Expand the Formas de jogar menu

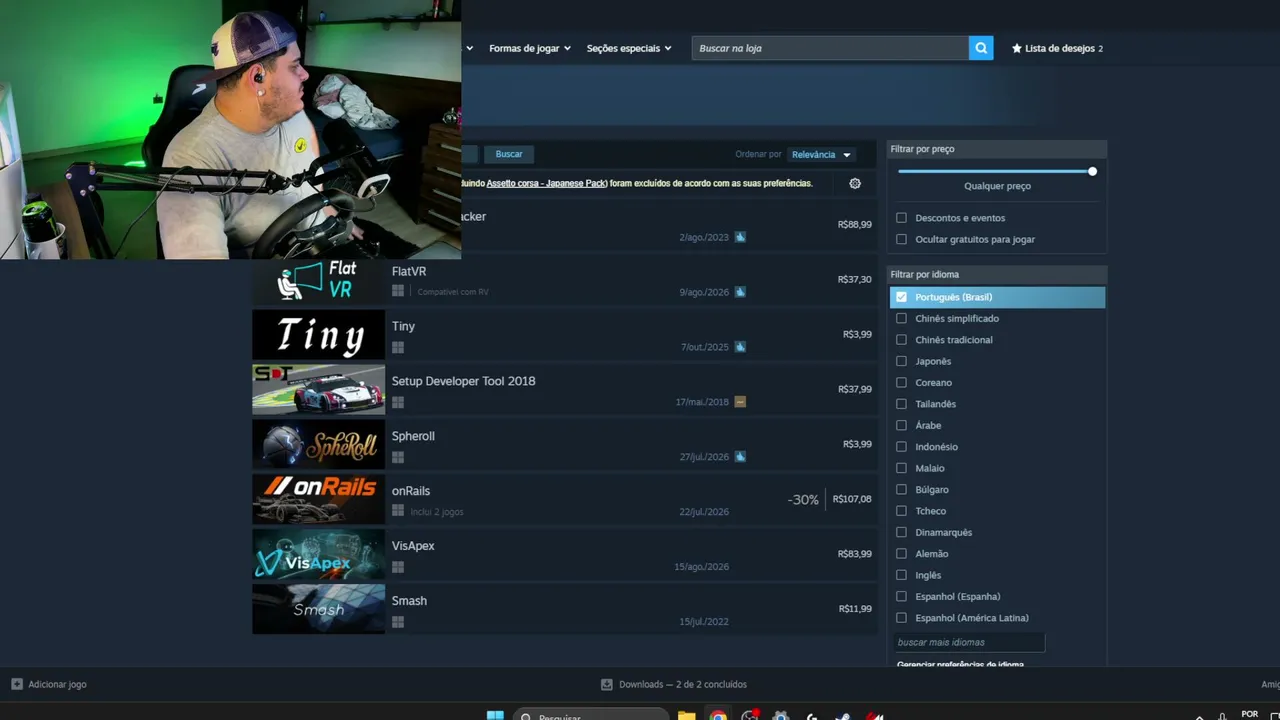(530, 48)
